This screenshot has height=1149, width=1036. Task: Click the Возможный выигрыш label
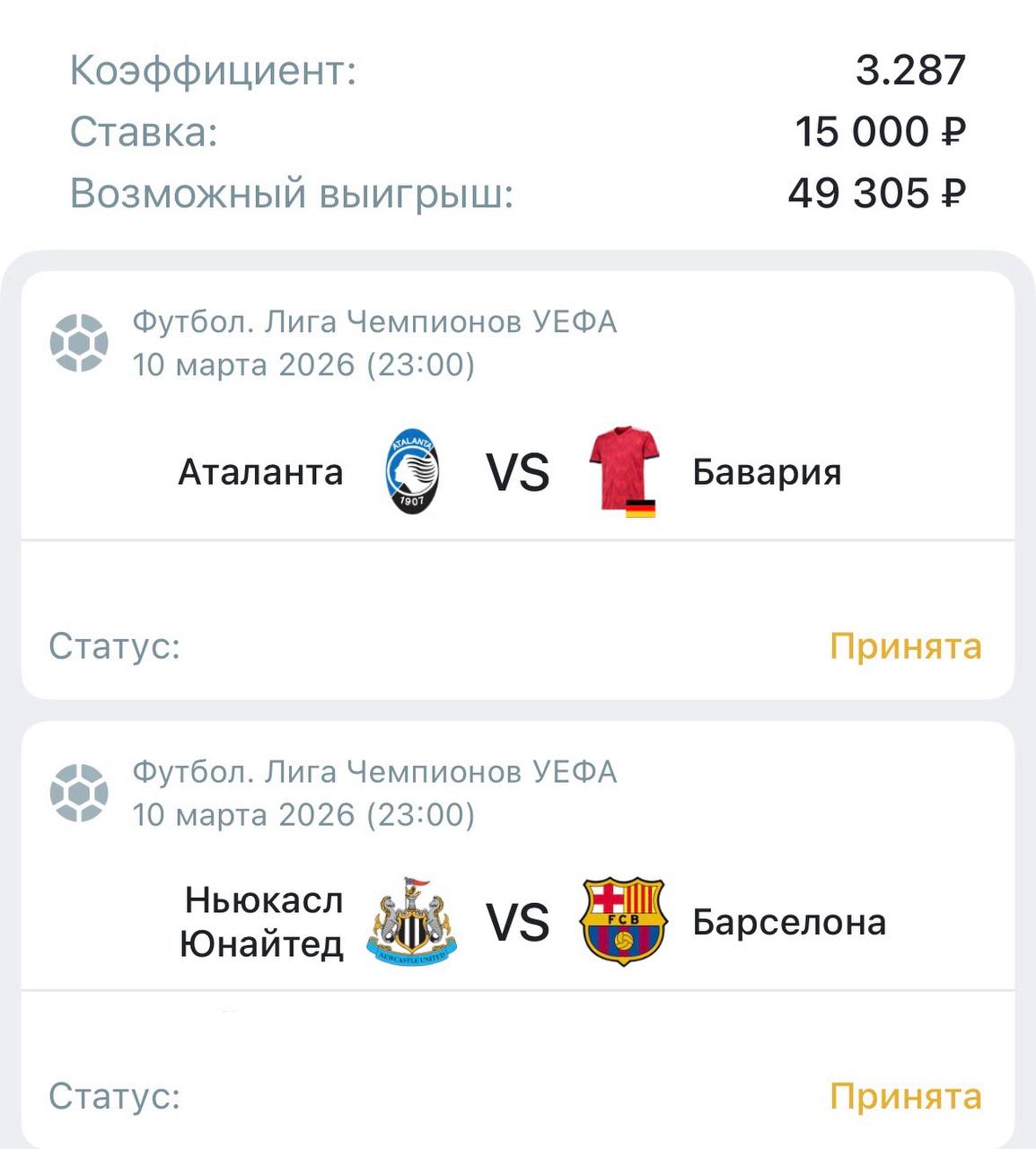point(292,193)
